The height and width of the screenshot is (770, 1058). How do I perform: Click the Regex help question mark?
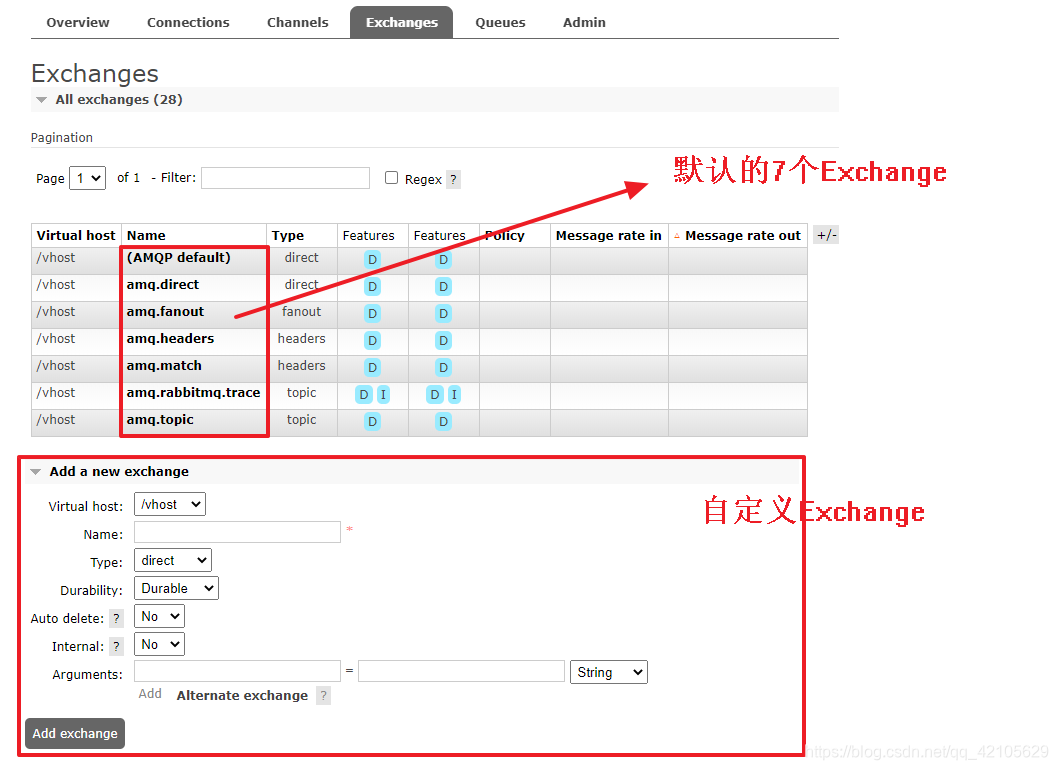pos(453,180)
